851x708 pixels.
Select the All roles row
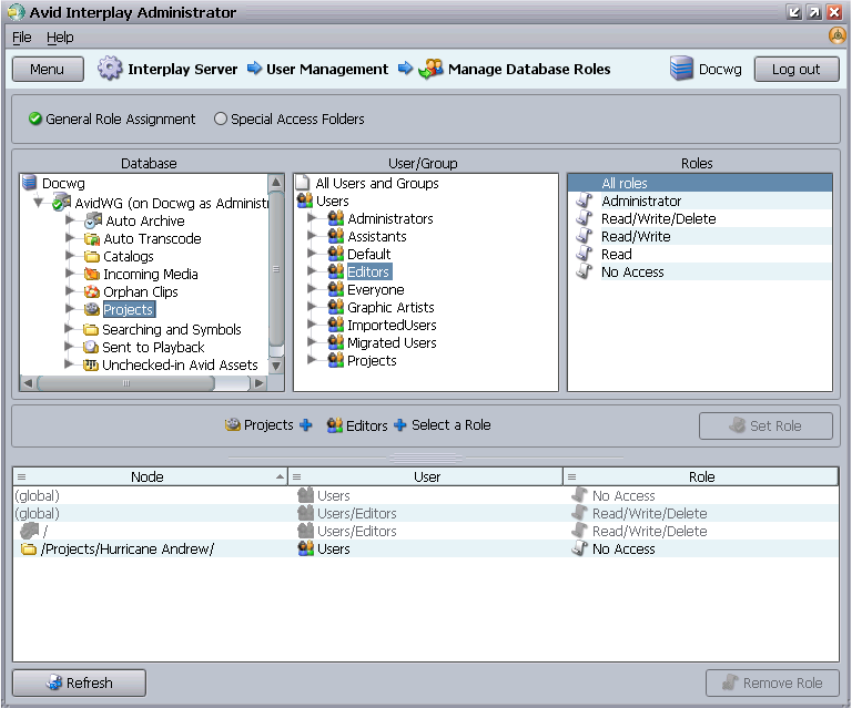tap(700, 183)
